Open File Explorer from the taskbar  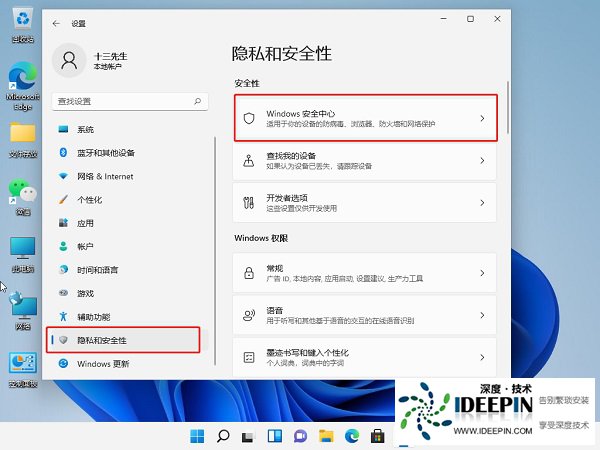point(326,436)
